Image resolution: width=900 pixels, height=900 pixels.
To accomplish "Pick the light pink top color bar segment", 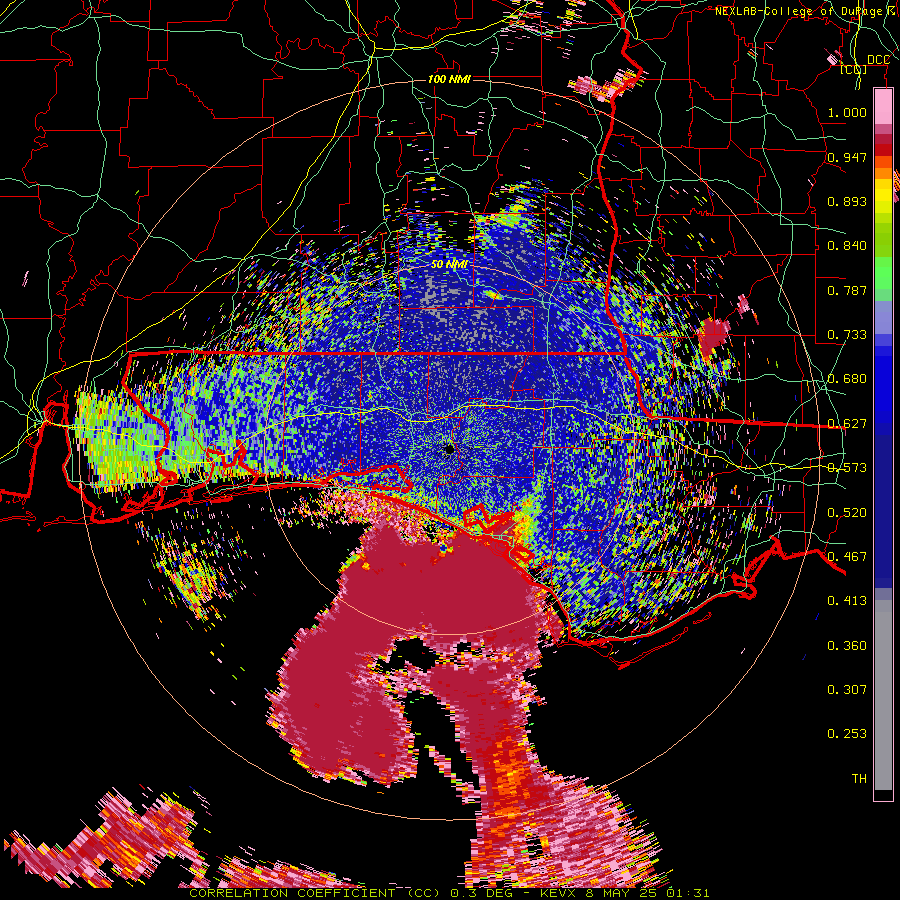I will (x=883, y=106).
